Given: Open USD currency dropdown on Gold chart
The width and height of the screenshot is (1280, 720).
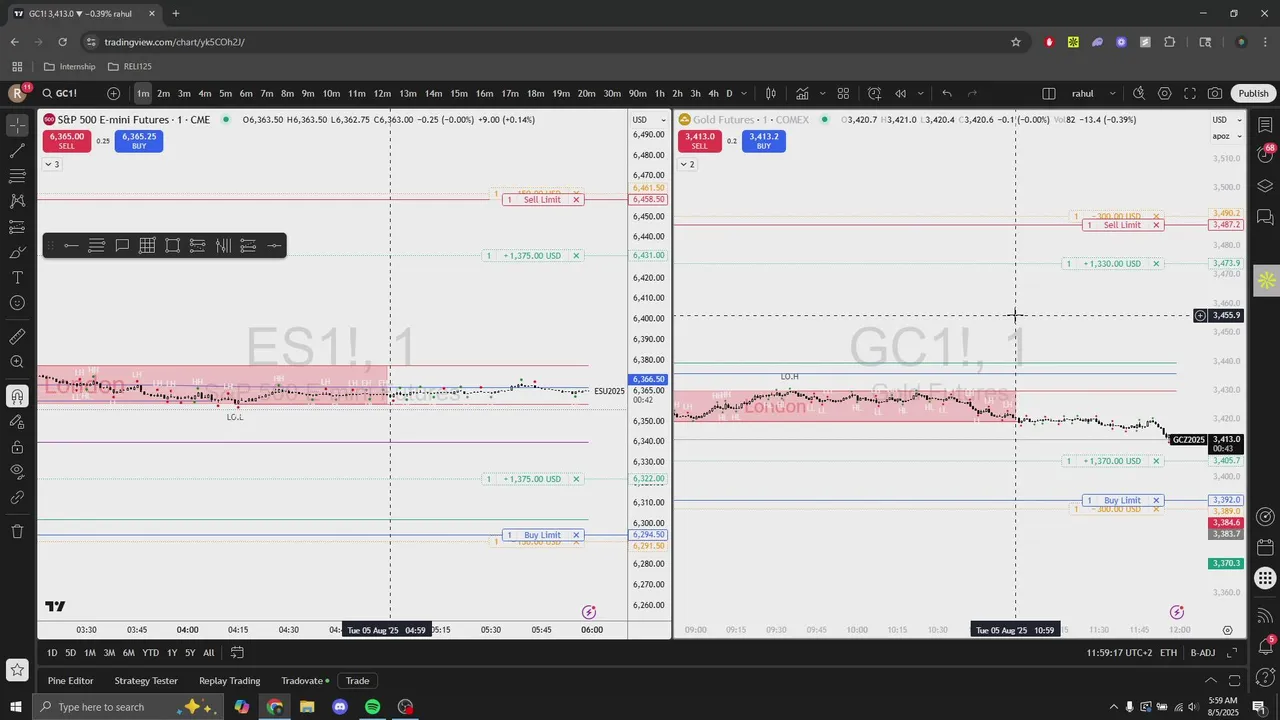Looking at the screenshot, I should (1226, 120).
